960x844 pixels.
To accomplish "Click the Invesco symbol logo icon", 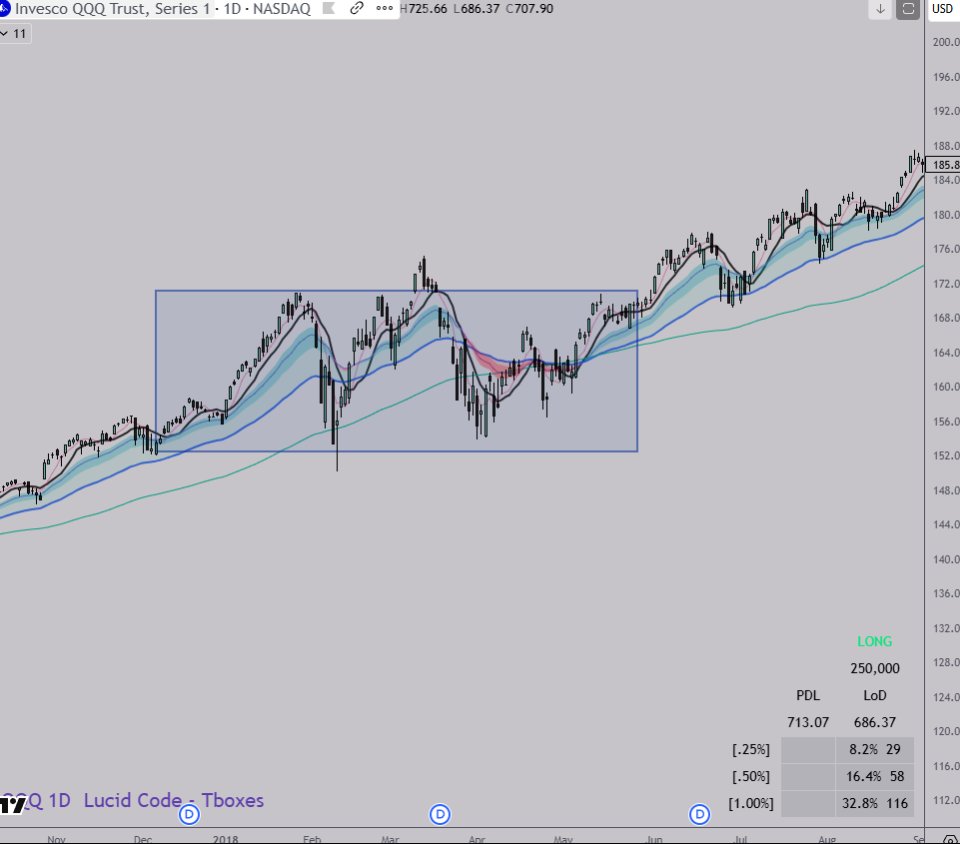I will tap(3, 9).
